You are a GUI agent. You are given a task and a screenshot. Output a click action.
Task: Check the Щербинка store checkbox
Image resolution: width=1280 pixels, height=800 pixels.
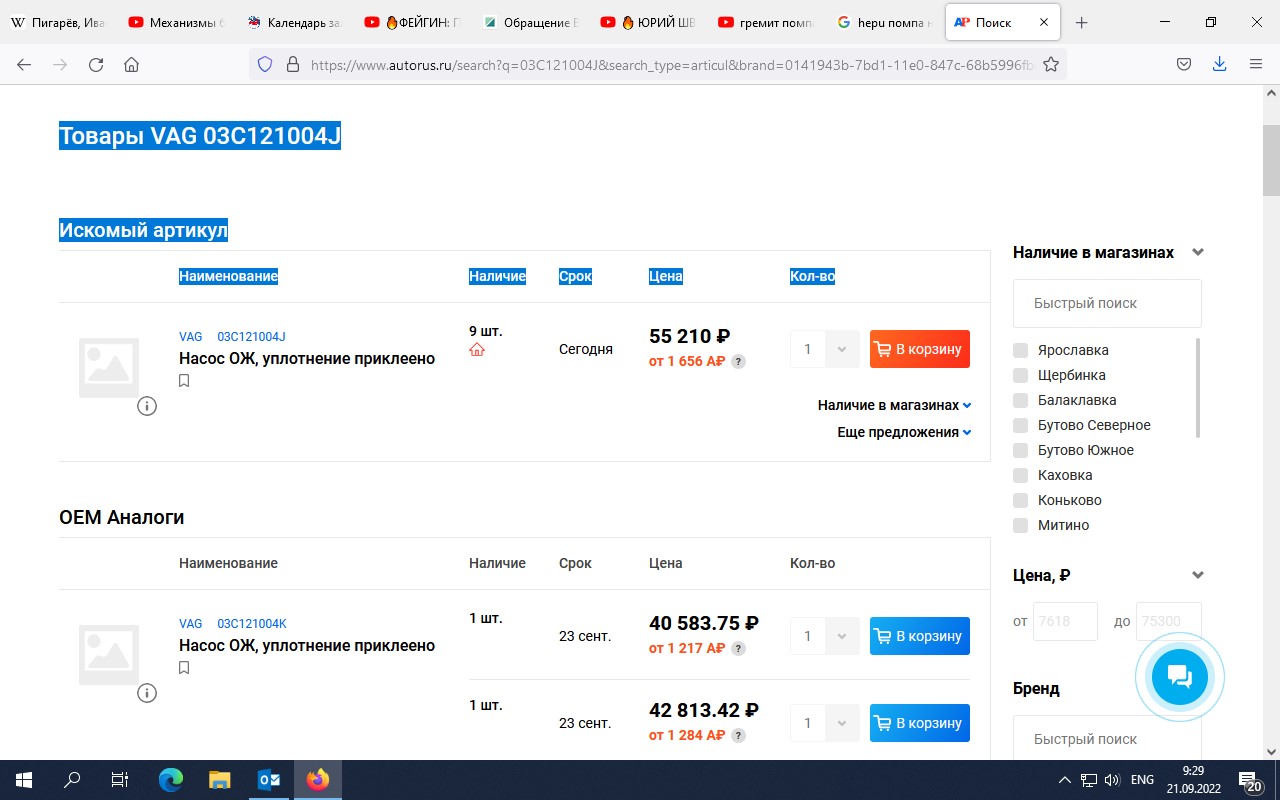point(1020,375)
